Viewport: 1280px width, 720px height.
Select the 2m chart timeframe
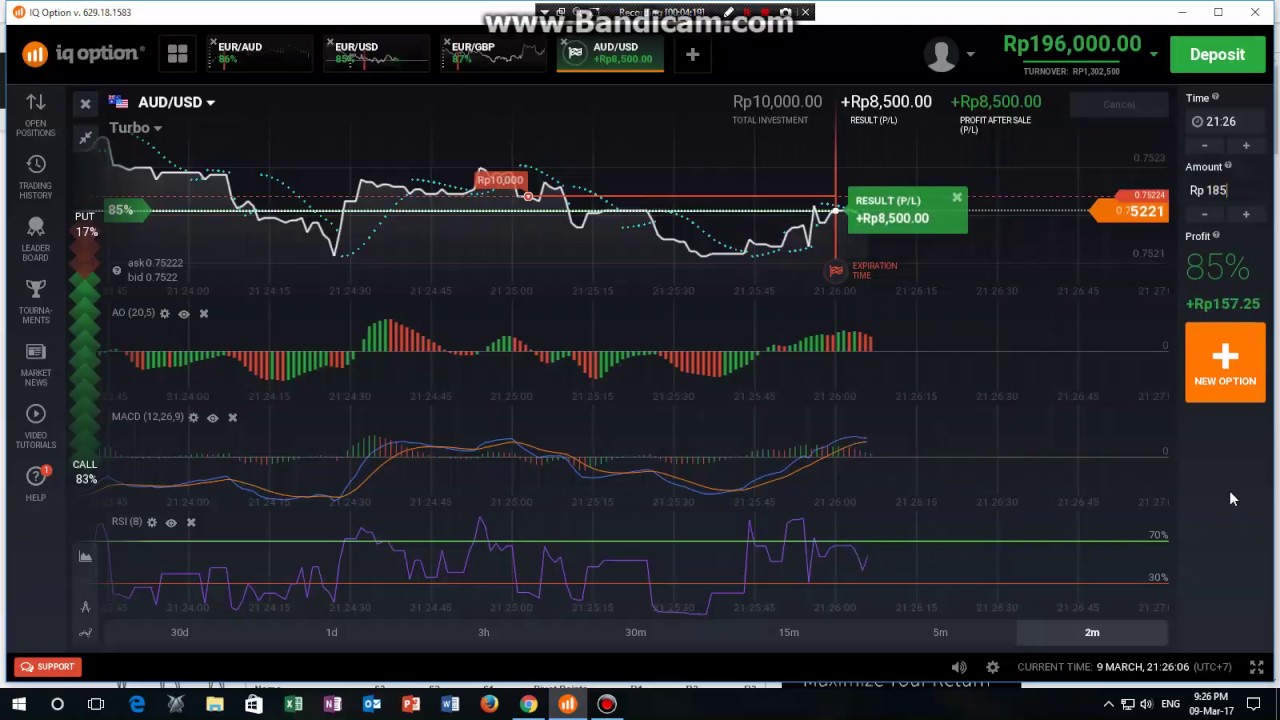point(1092,632)
